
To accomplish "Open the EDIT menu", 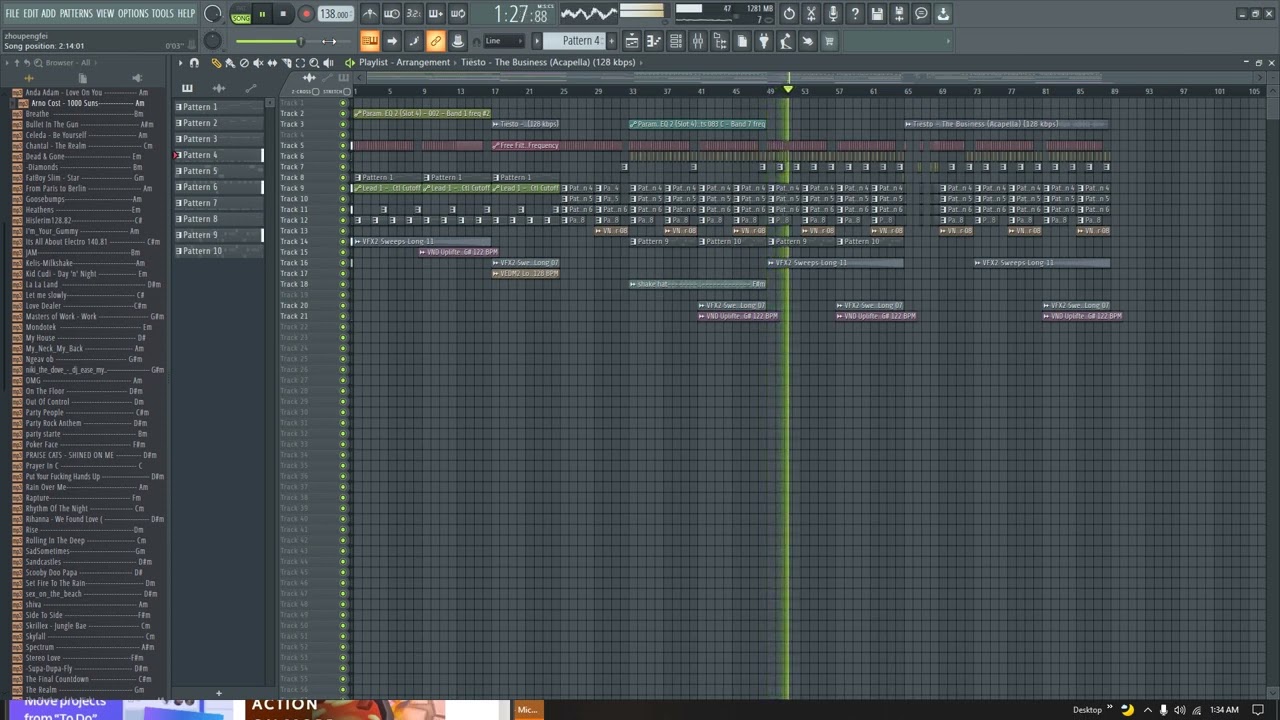I will coord(31,14).
